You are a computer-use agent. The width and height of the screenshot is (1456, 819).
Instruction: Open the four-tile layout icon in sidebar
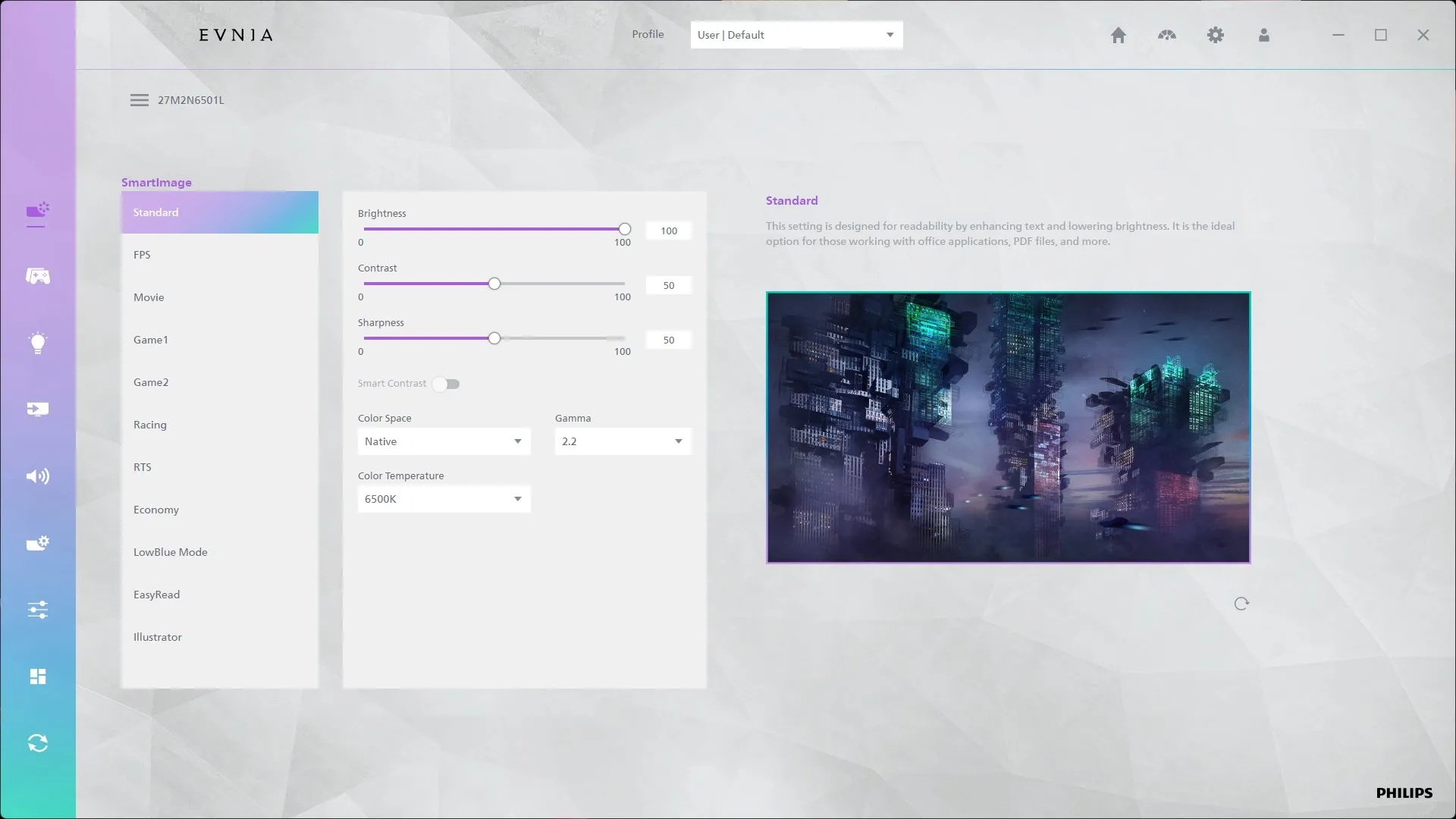click(38, 676)
